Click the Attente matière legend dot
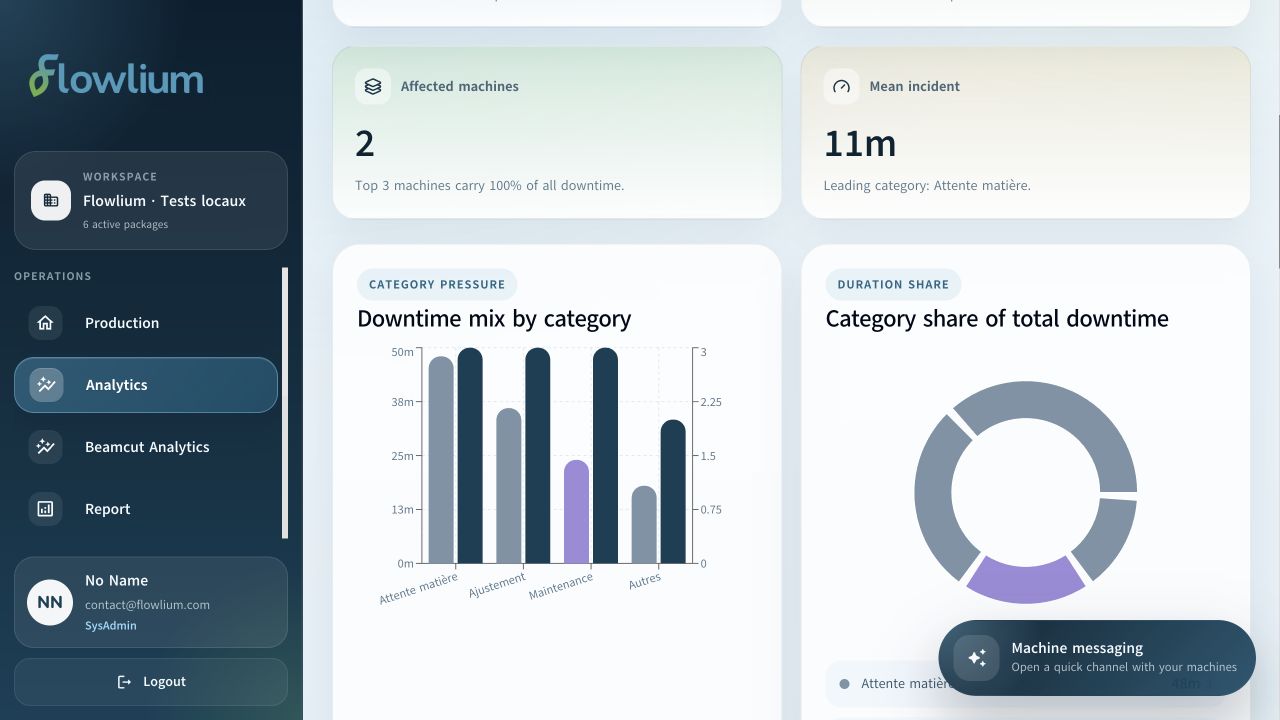Viewport: 1280px width, 720px height. tap(844, 684)
